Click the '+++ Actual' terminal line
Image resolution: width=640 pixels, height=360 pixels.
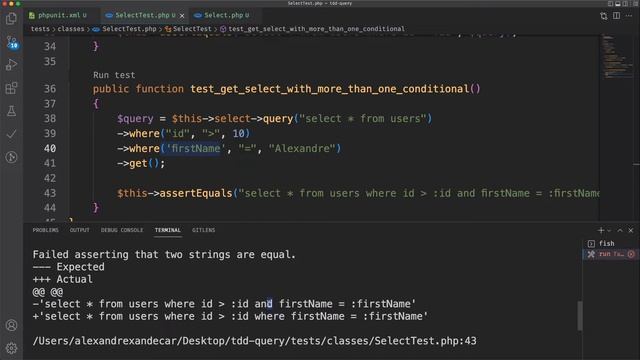(62, 279)
